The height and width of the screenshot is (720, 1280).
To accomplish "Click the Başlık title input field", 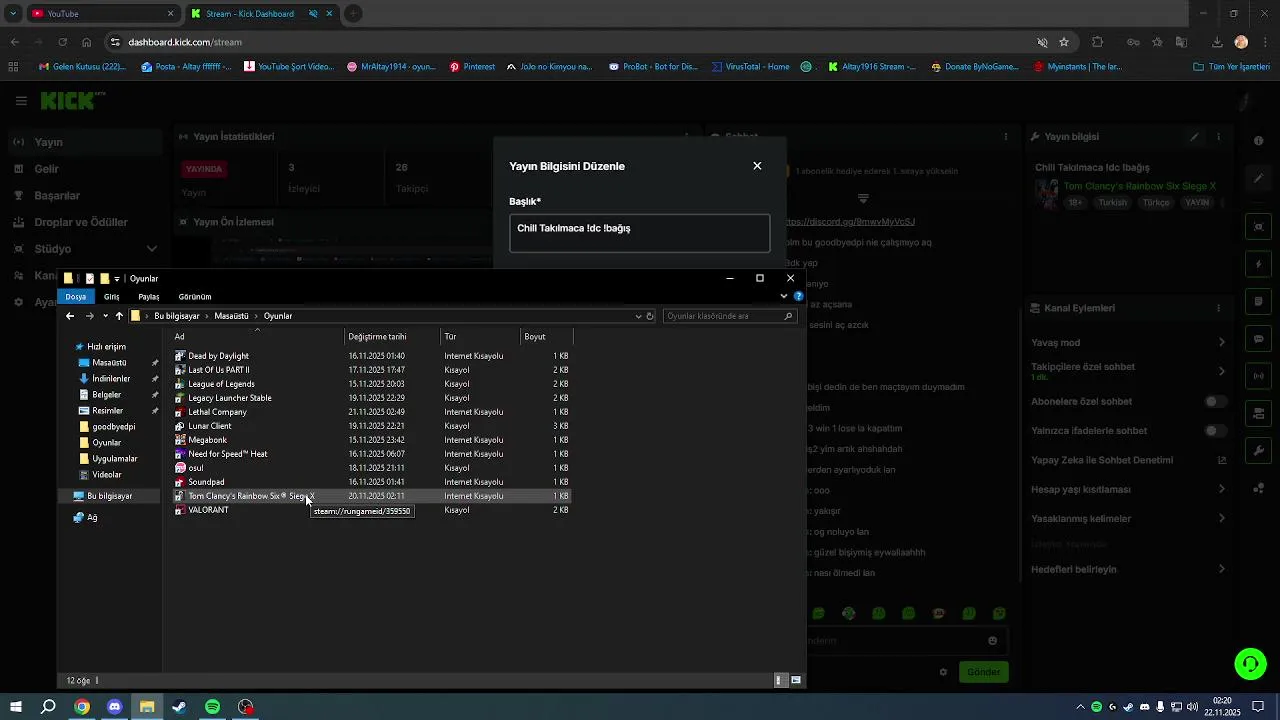I will pos(640,233).
